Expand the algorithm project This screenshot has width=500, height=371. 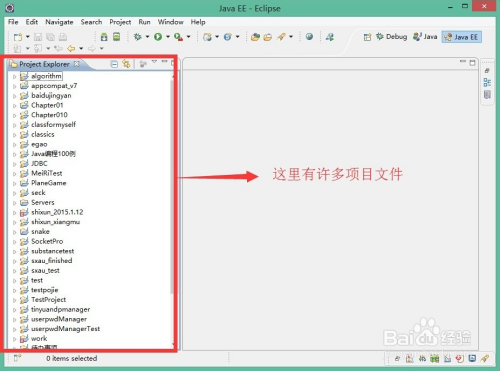[x=14, y=77]
